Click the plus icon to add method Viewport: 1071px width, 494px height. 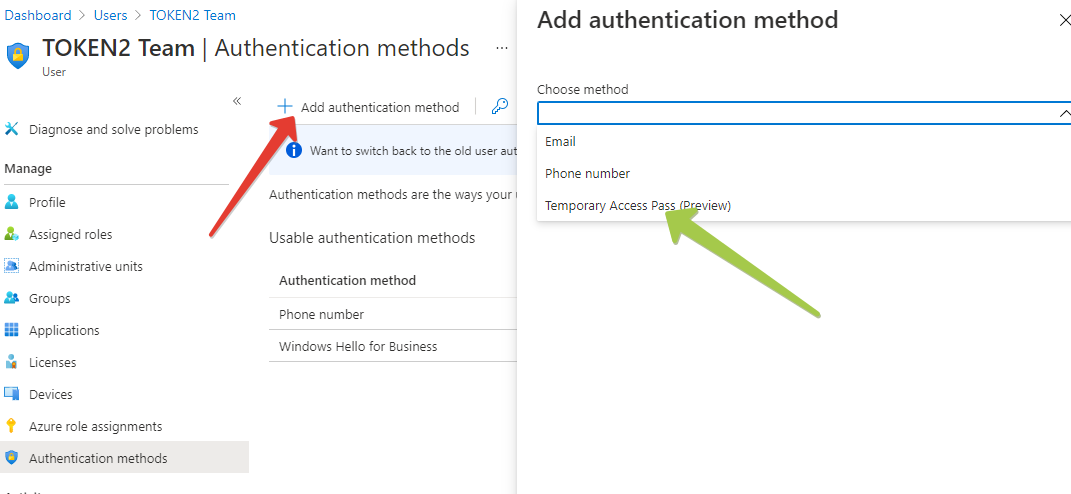point(285,107)
